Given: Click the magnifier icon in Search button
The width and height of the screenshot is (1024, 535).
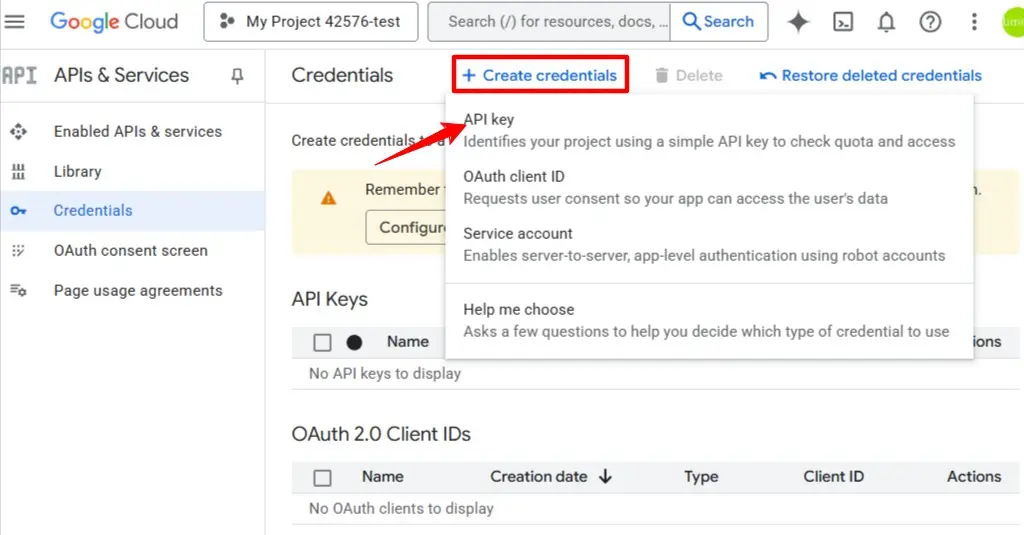Looking at the screenshot, I should click(691, 22).
